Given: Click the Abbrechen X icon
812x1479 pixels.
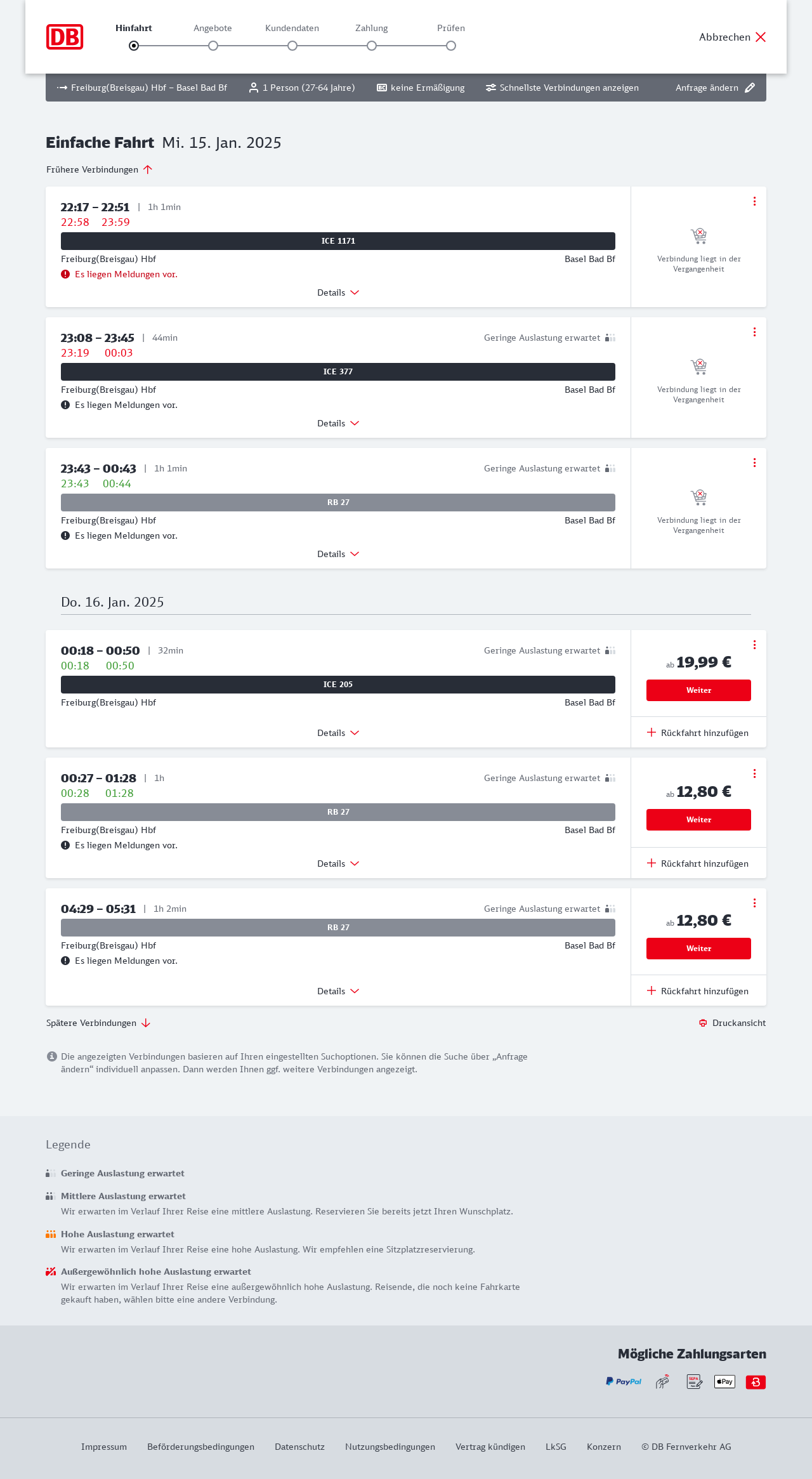Looking at the screenshot, I should click(761, 37).
